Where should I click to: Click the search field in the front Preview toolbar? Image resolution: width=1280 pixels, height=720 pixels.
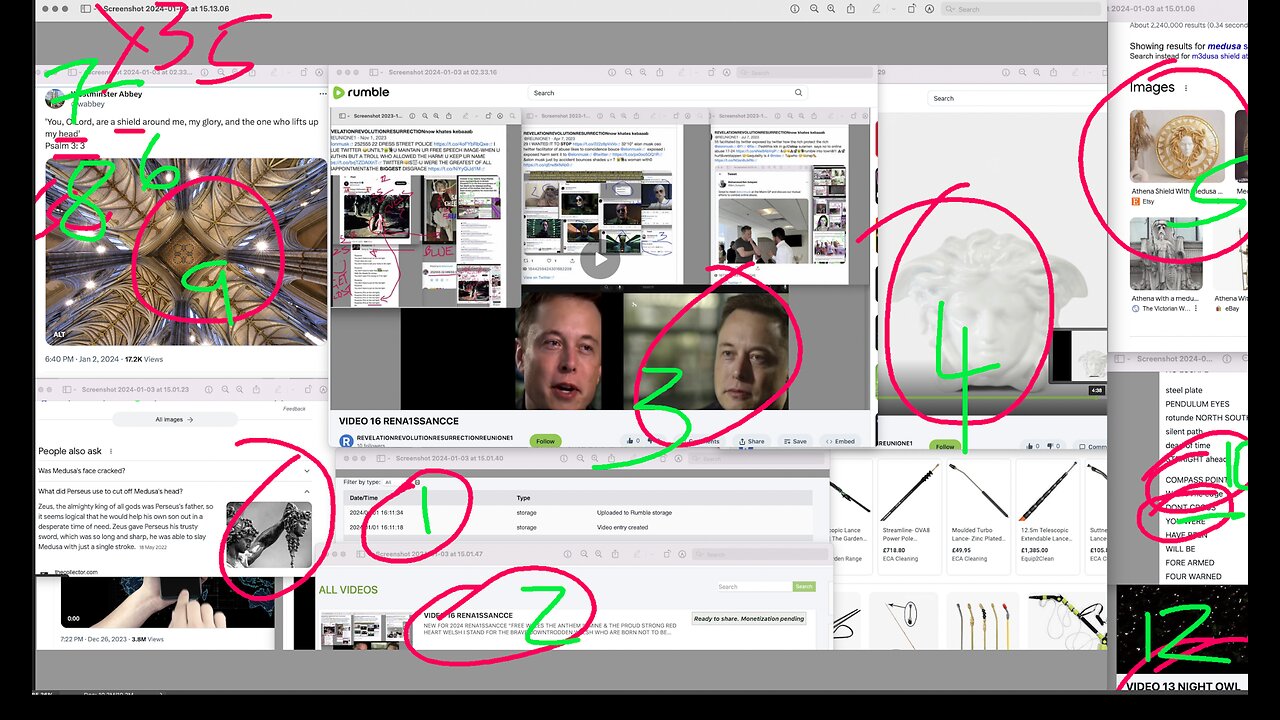point(1020,9)
